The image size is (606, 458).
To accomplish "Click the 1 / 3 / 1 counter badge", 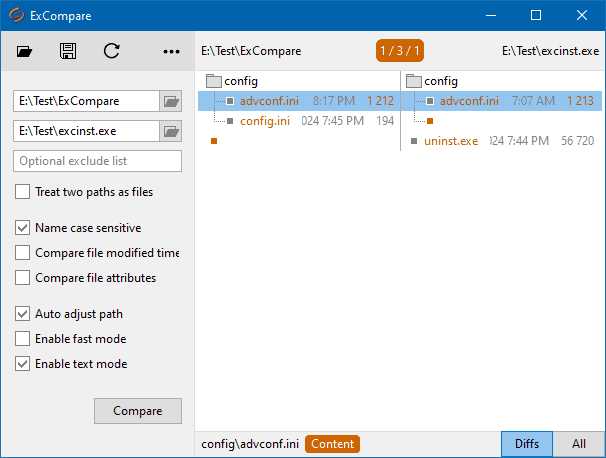I will 400,51.
